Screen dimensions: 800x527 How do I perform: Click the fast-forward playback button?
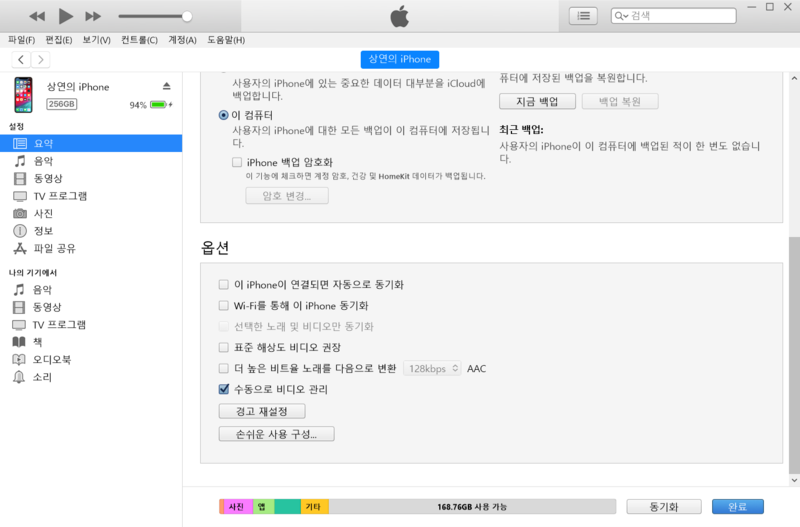point(93,16)
